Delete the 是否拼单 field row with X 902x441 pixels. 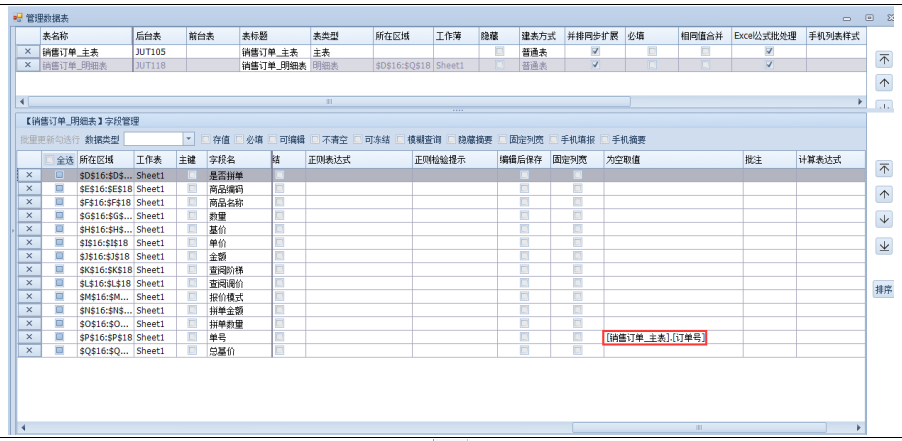[x=28, y=175]
